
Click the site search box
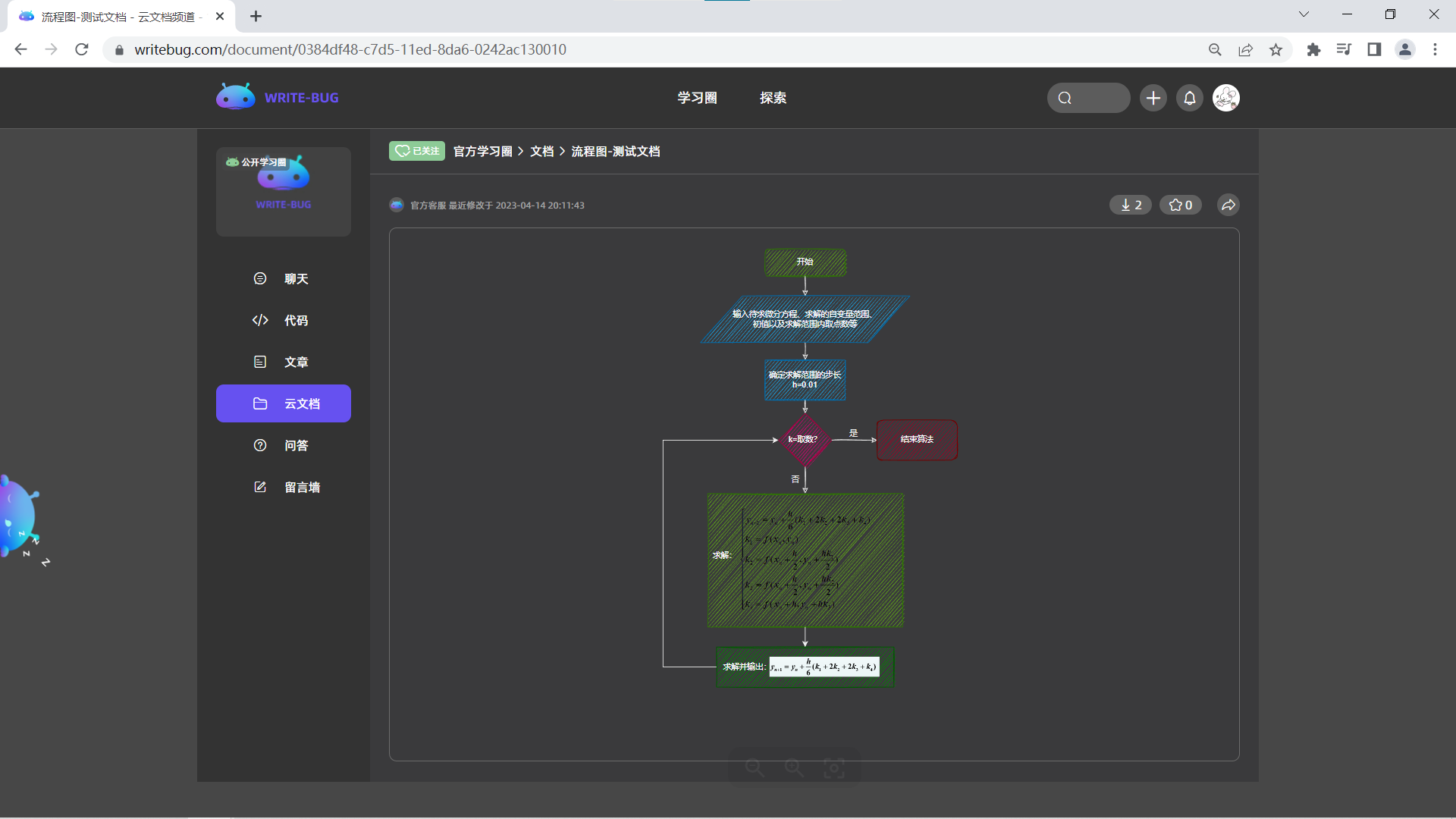[x=1088, y=98]
